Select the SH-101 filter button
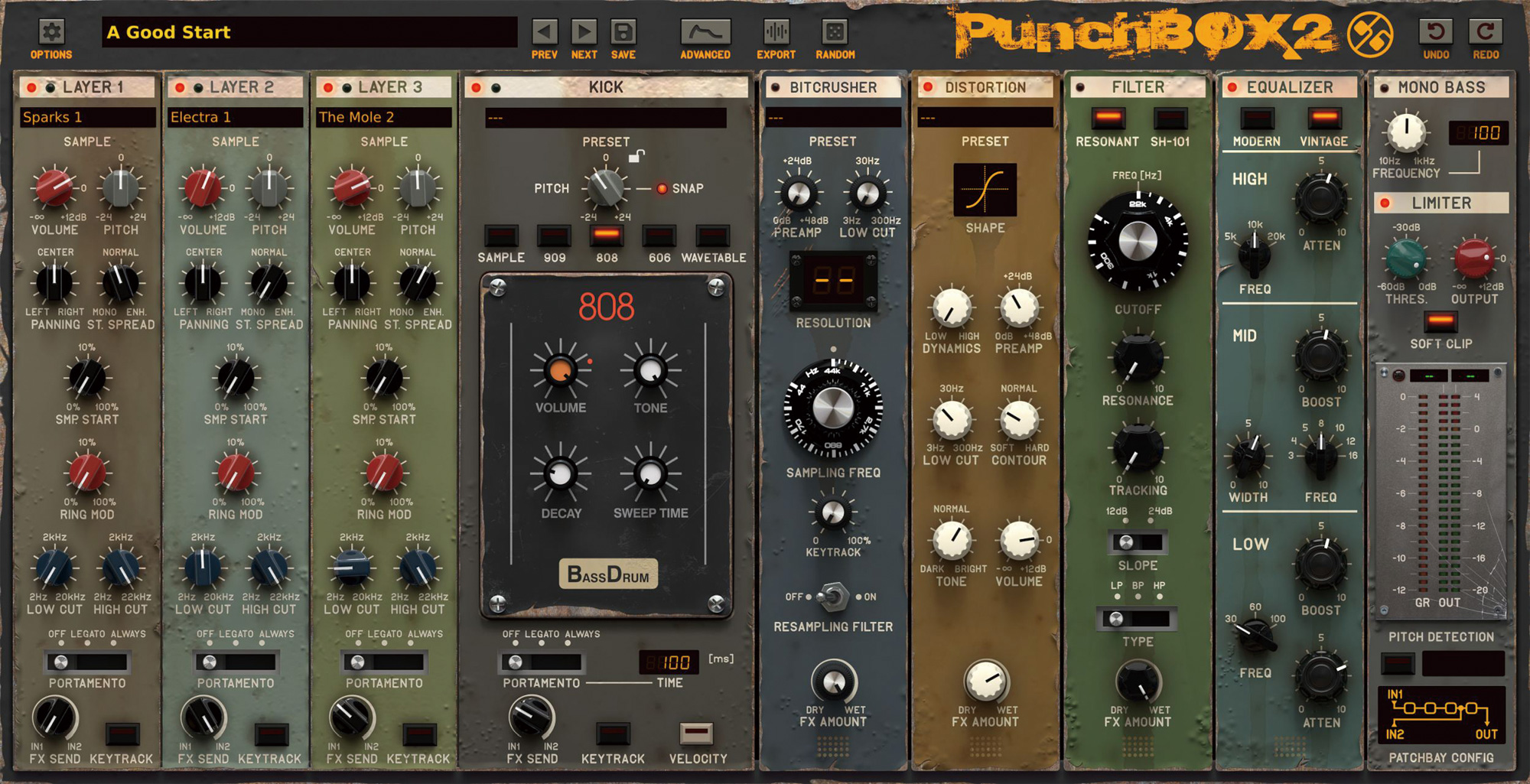The width and height of the screenshot is (1530, 784). [x=1170, y=119]
